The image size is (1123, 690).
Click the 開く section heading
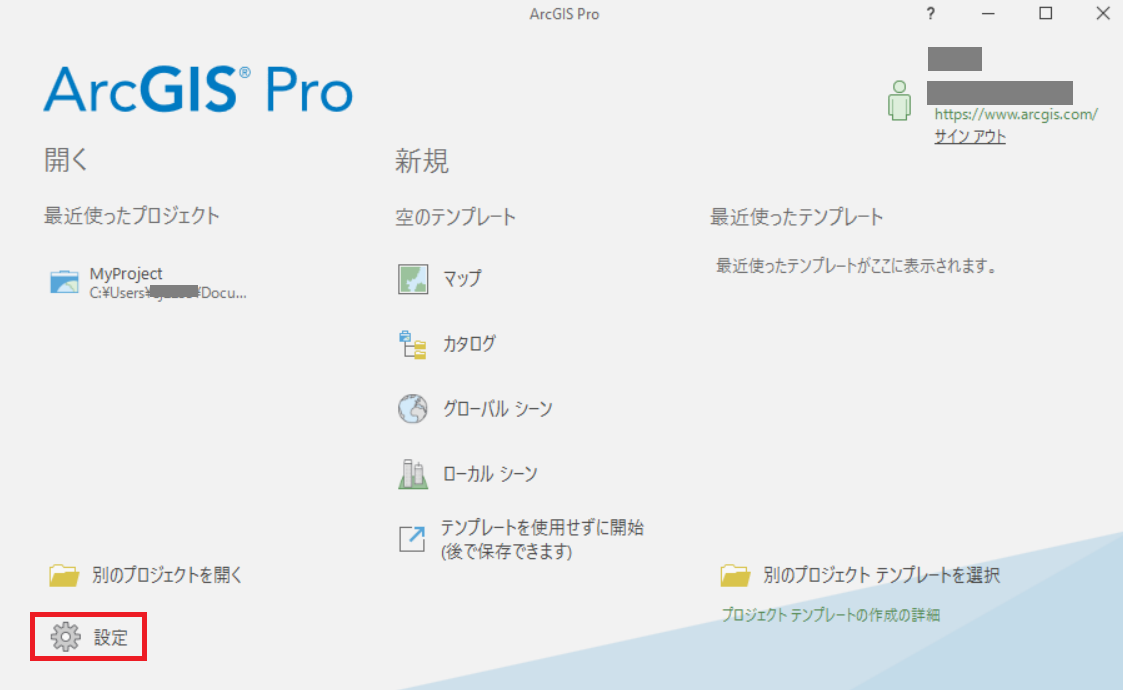tap(65, 160)
